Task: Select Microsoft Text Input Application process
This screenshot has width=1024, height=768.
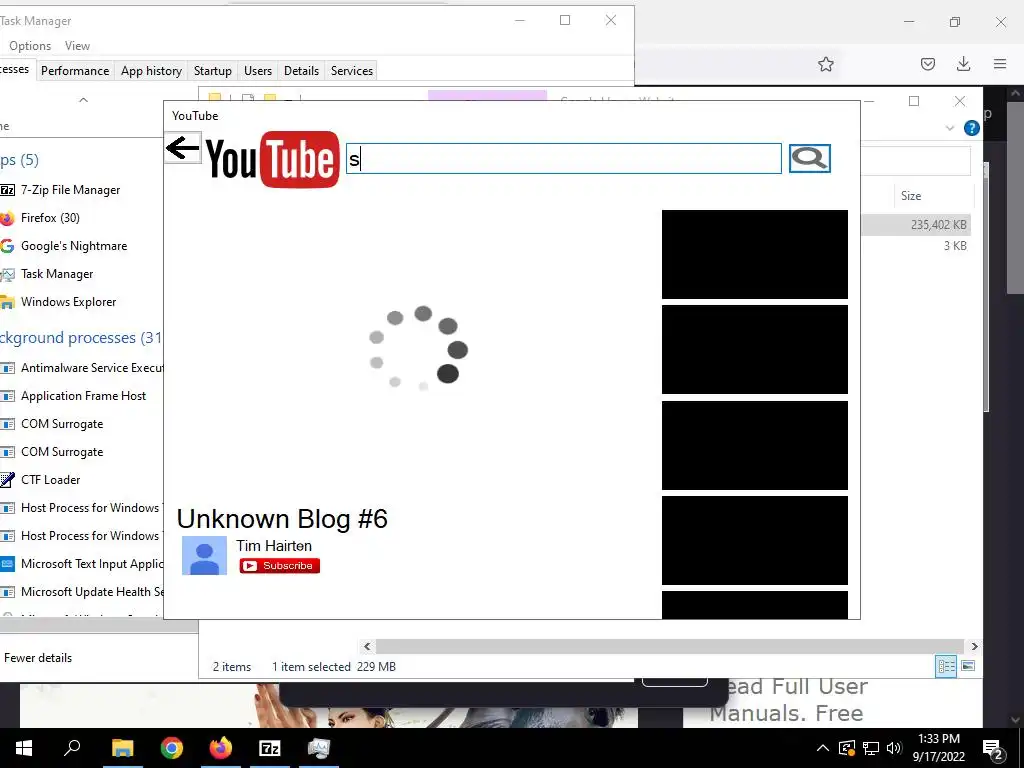Action: pos(82,564)
